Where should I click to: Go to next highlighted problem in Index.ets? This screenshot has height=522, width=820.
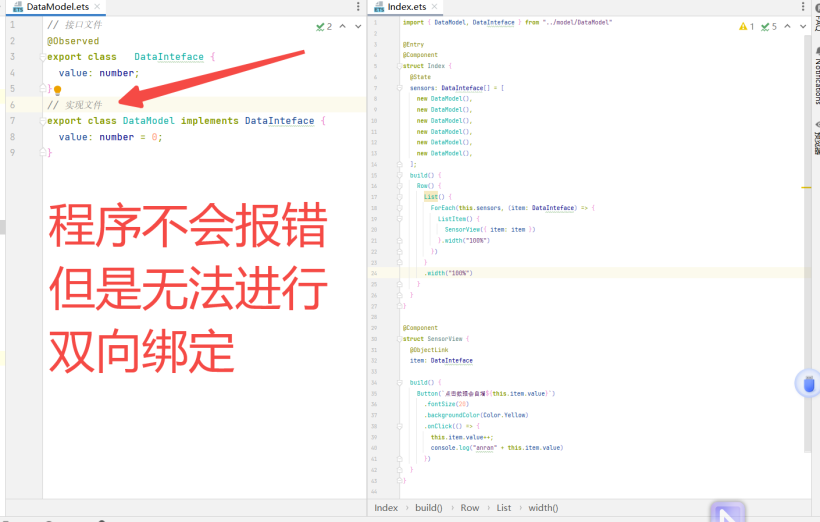click(x=803, y=26)
